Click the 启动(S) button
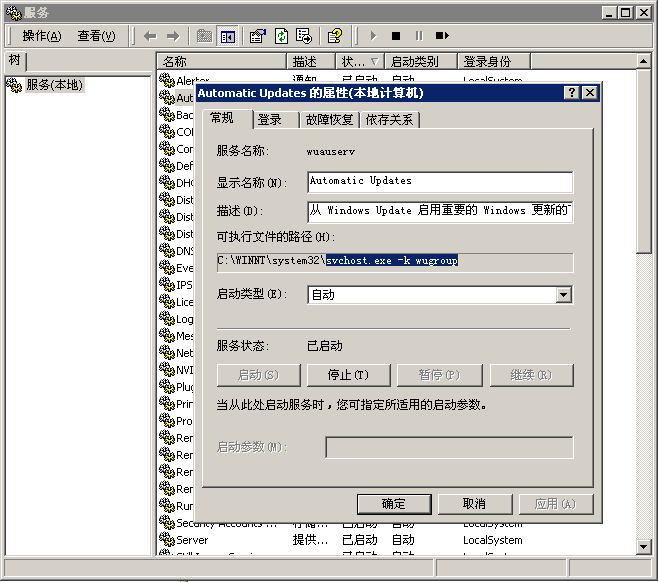Image resolution: width=659 pixels, height=582 pixels. click(x=258, y=375)
